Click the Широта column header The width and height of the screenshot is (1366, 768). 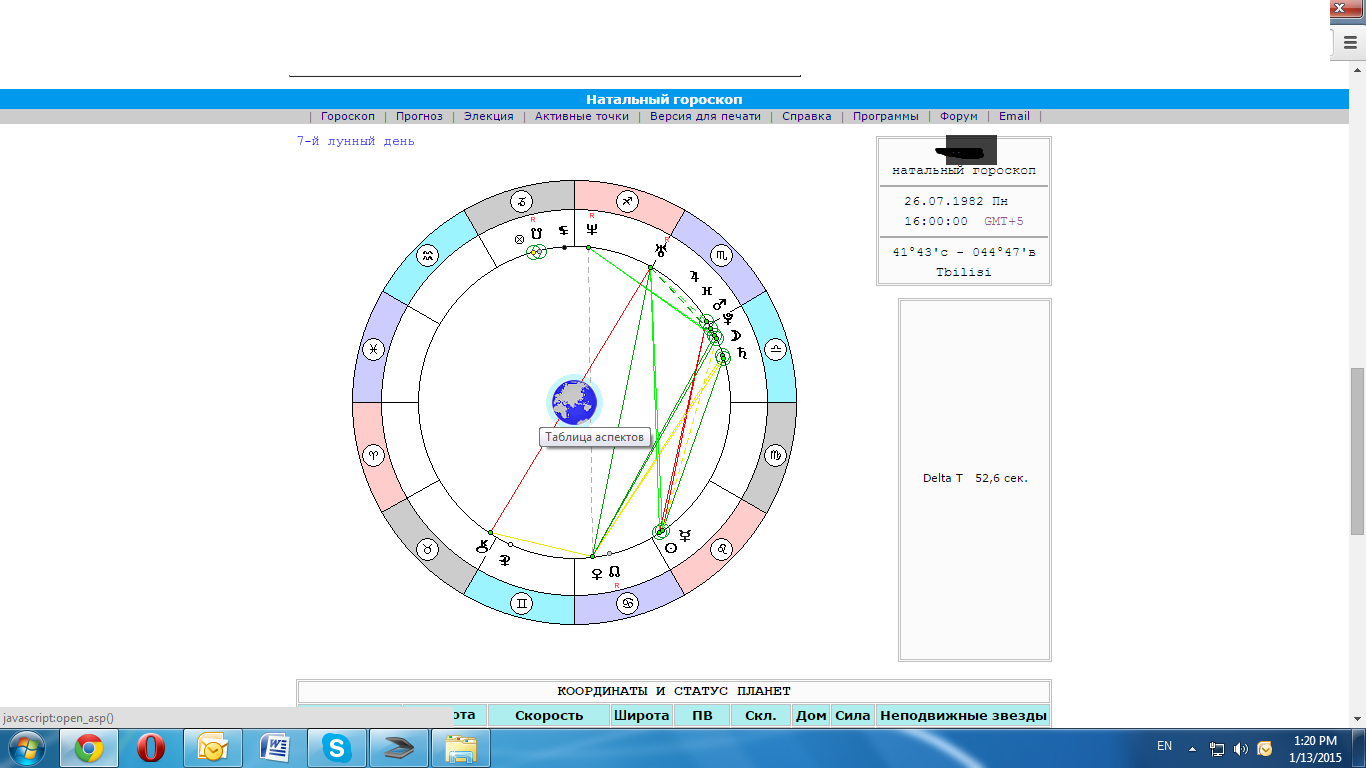(641, 715)
